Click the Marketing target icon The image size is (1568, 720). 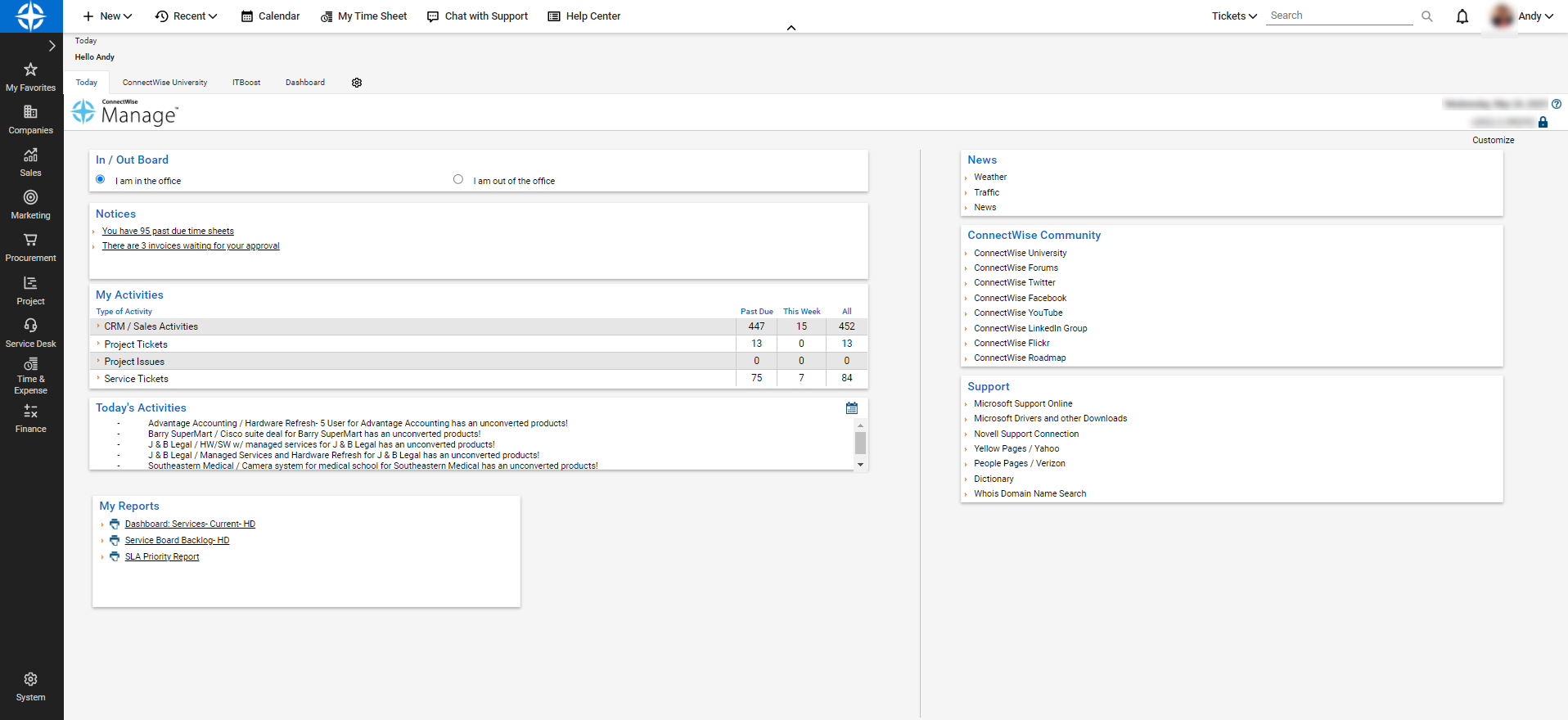pos(30,198)
